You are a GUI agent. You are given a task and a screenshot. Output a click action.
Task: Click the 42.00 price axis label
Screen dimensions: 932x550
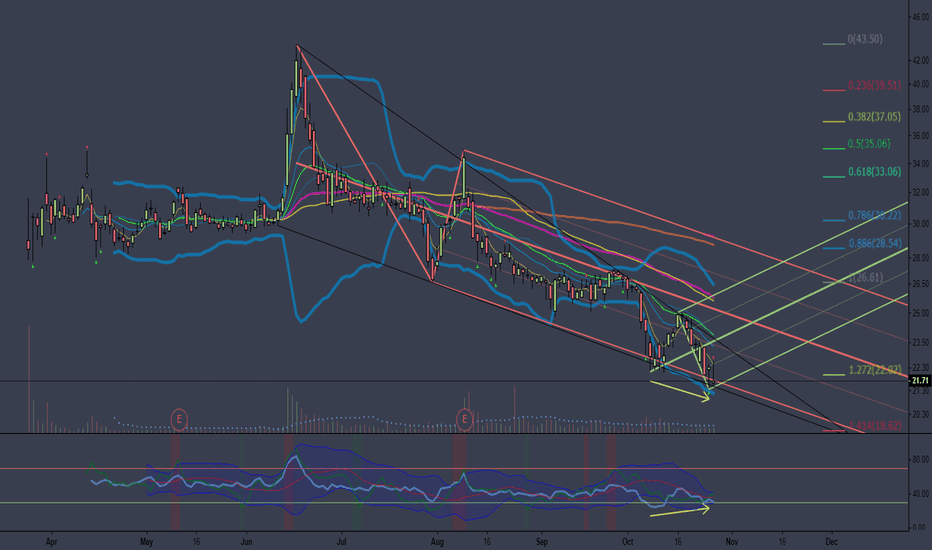point(920,61)
